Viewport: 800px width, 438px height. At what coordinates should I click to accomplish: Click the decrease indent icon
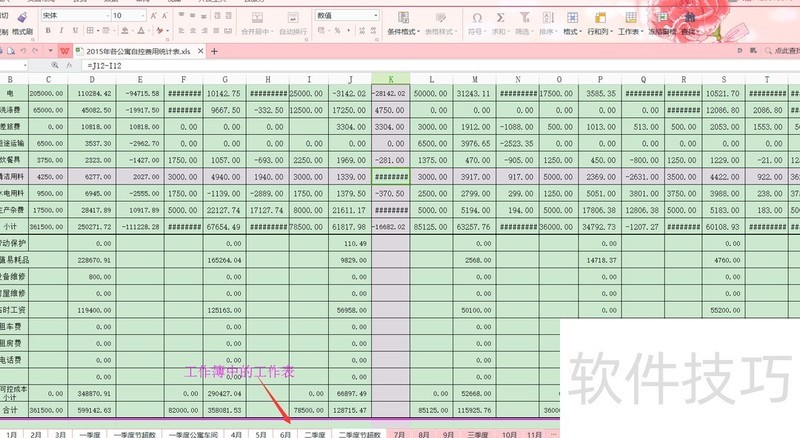click(x=217, y=16)
